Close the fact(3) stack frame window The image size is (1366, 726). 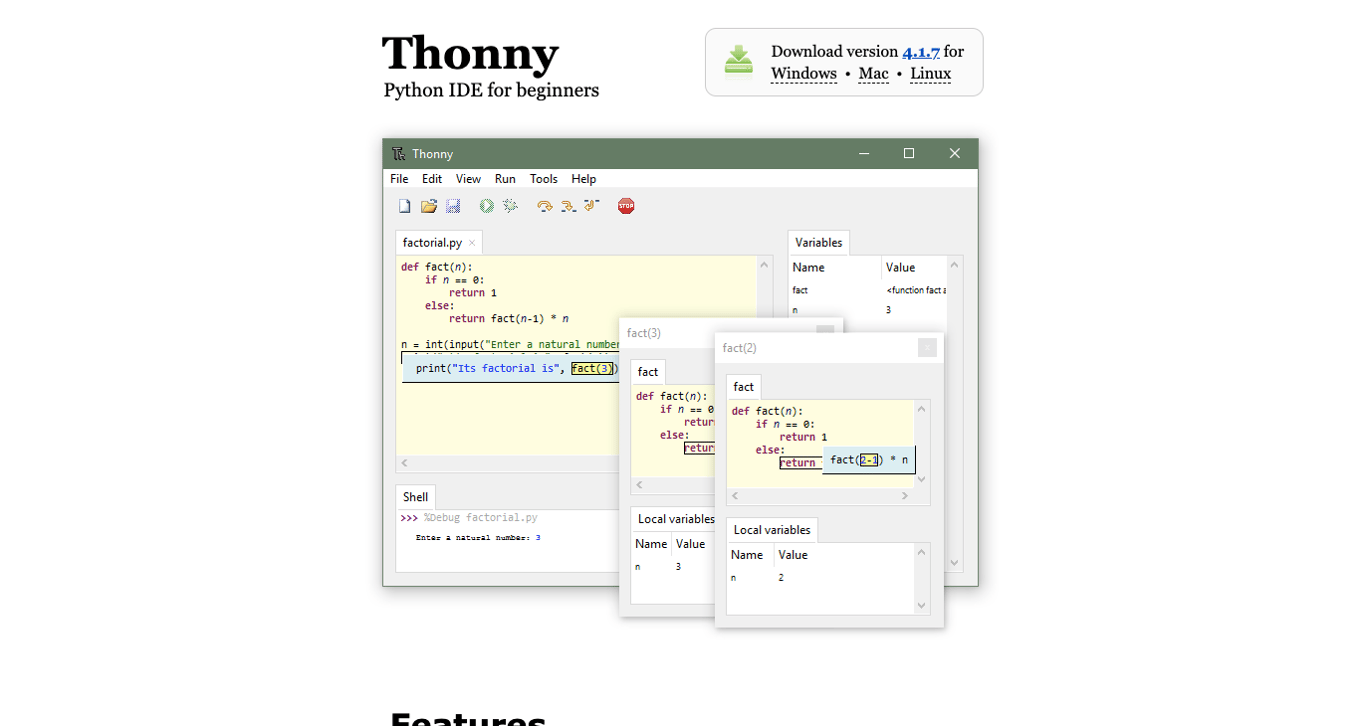pos(825,331)
